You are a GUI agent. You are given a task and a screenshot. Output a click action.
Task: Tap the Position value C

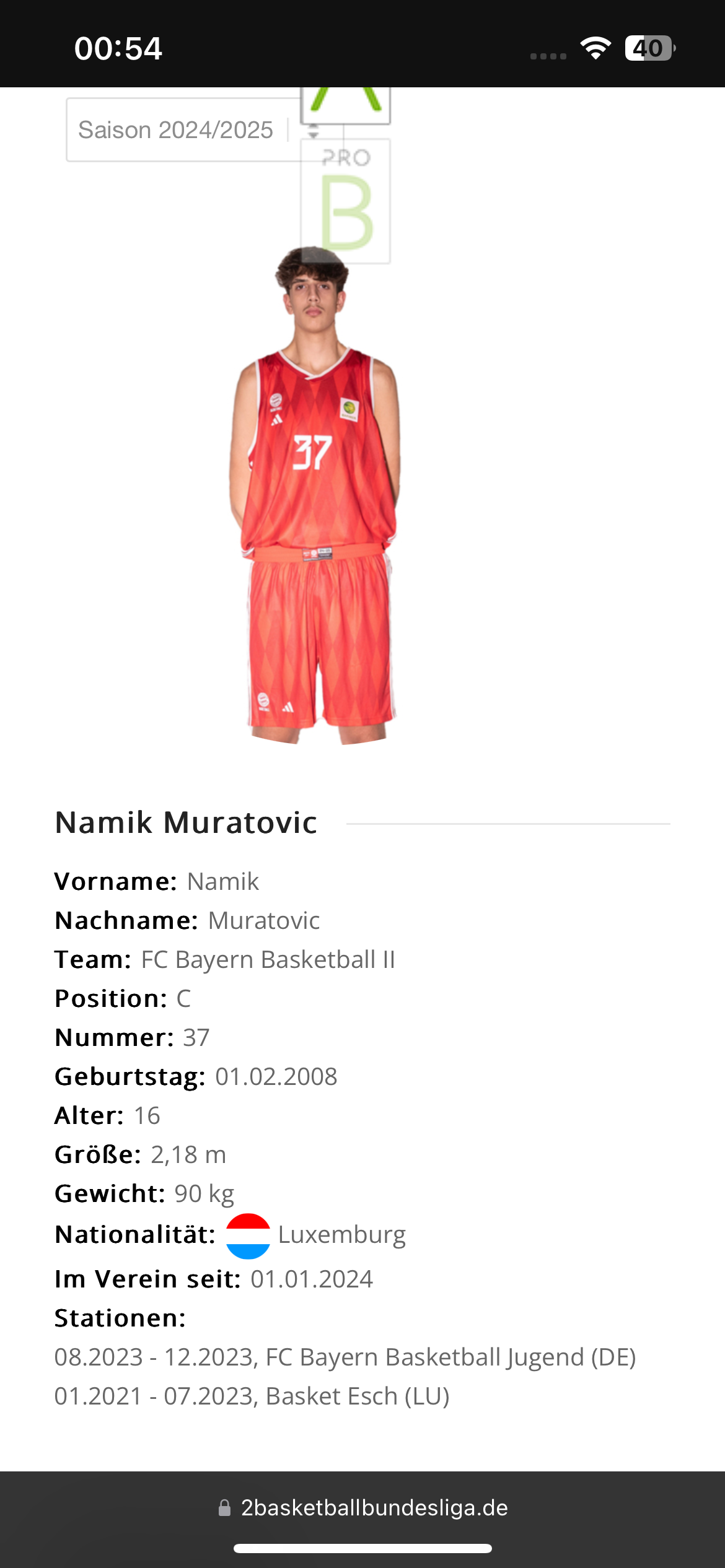pos(183,998)
